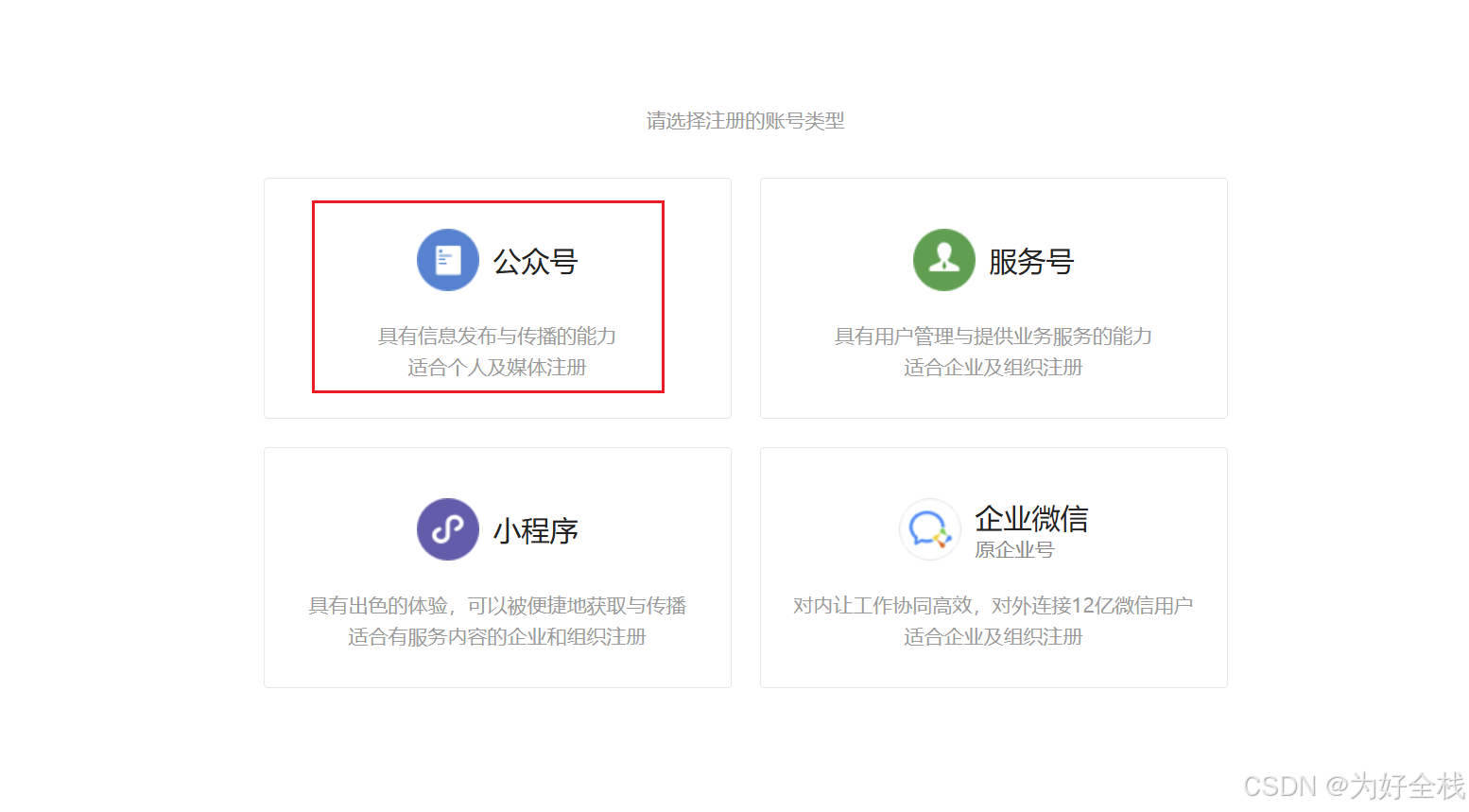Click text 具有出色的体验，可以被便捷地获取与传播
Viewport: 1469px width, 812px height.
pyautogui.click(x=497, y=605)
